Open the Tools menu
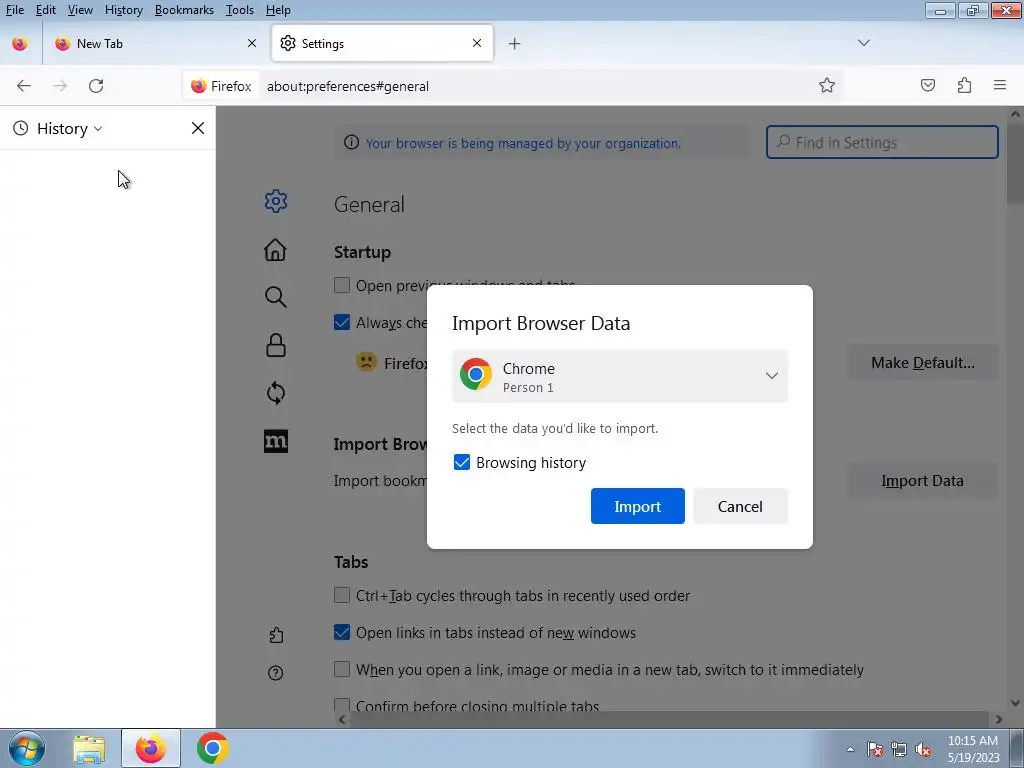This screenshot has height=768, width=1024. (x=240, y=10)
